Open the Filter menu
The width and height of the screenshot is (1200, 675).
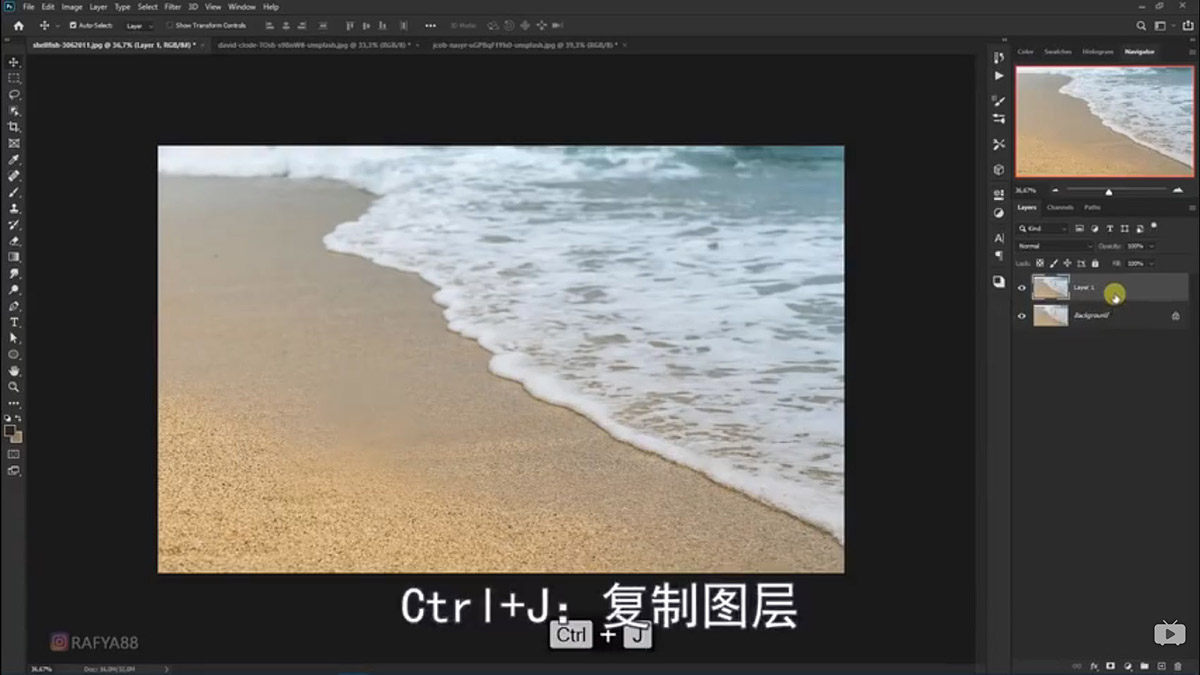(x=173, y=6)
